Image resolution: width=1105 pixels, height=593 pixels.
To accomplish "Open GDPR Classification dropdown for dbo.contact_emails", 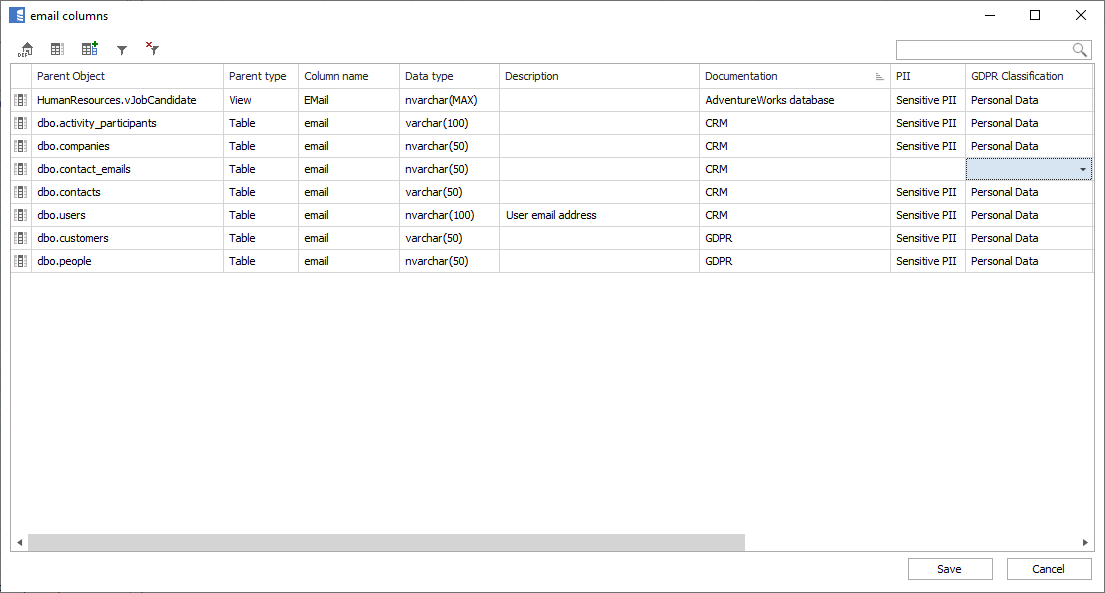I will (x=1082, y=170).
